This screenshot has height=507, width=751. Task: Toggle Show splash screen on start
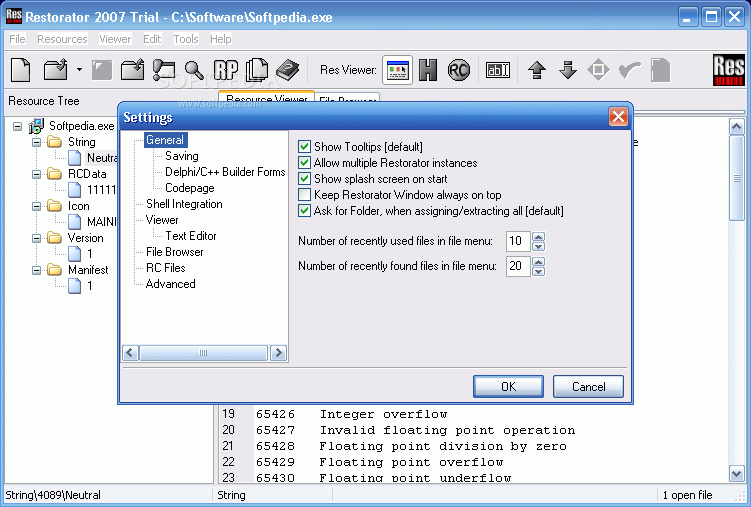[x=304, y=179]
